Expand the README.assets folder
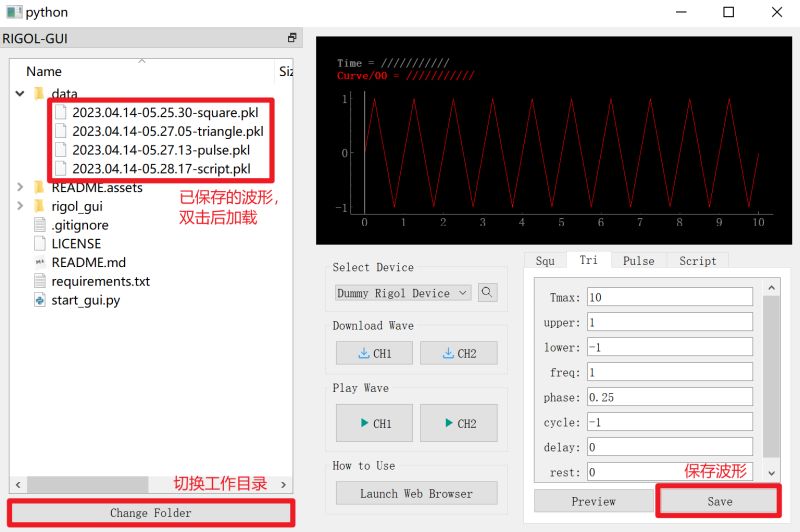 [20, 187]
